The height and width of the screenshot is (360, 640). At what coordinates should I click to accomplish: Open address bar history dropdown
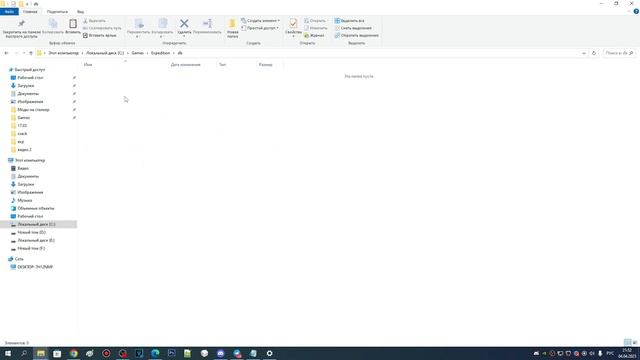[x=584, y=53]
